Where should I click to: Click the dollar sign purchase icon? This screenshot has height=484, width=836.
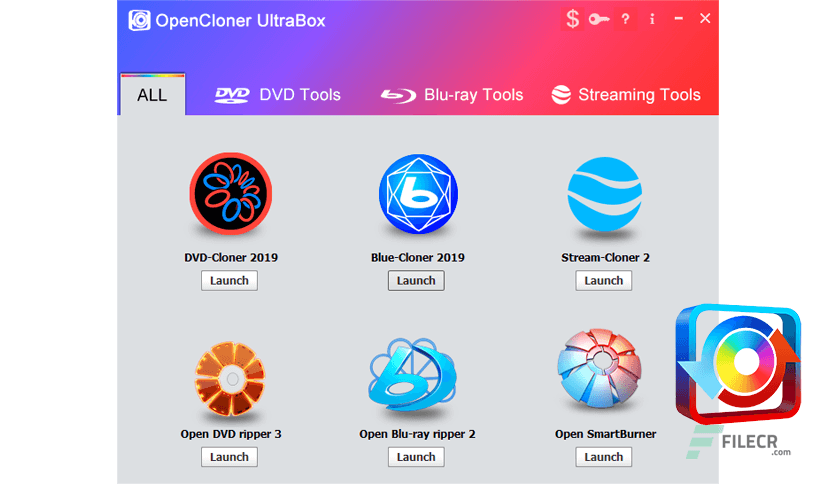[573, 19]
